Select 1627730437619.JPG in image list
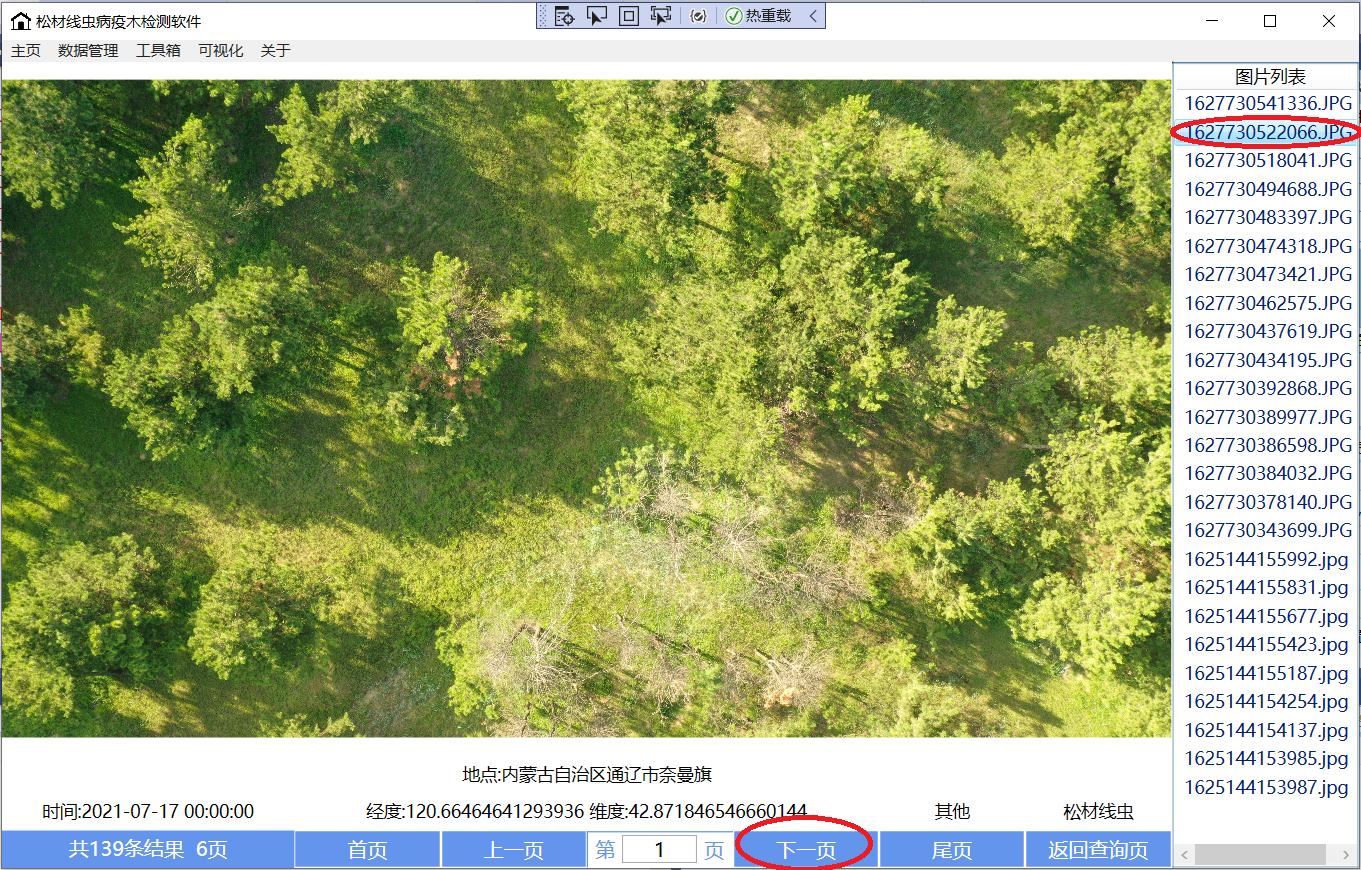This screenshot has width=1361, height=870. 1267,331
